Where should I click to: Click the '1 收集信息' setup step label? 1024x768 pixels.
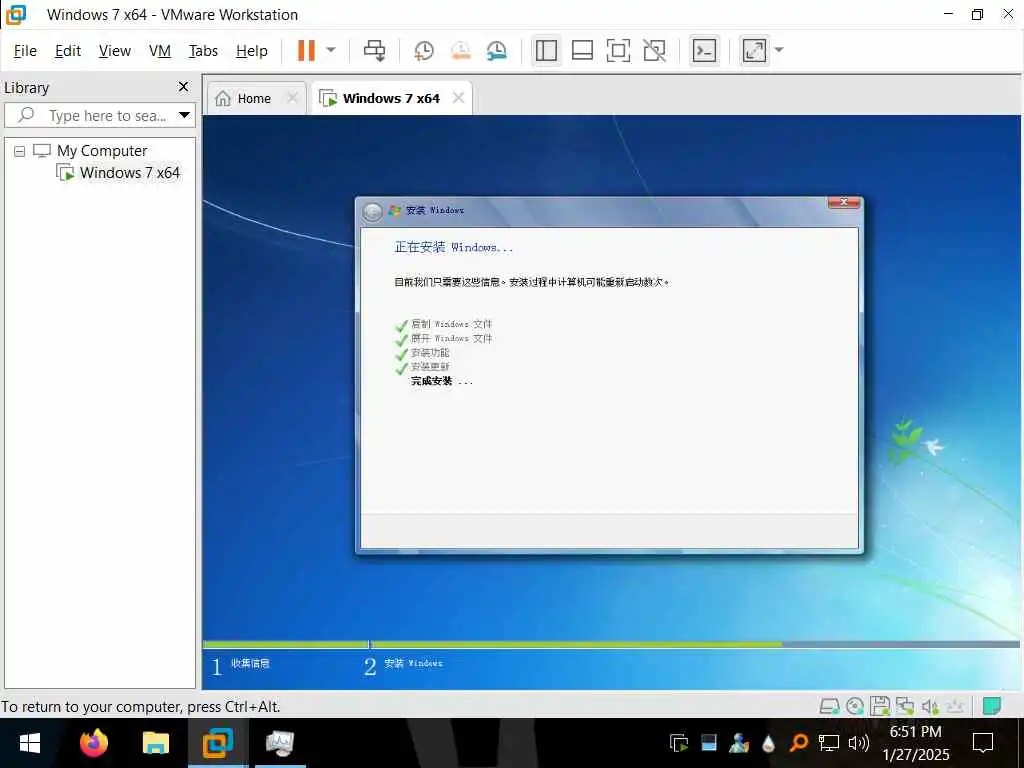pyautogui.click(x=240, y=665)
